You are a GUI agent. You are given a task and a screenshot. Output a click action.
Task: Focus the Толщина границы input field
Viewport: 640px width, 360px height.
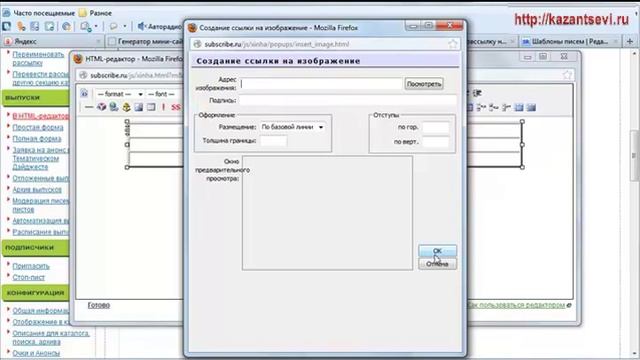(x=273, y=141)
